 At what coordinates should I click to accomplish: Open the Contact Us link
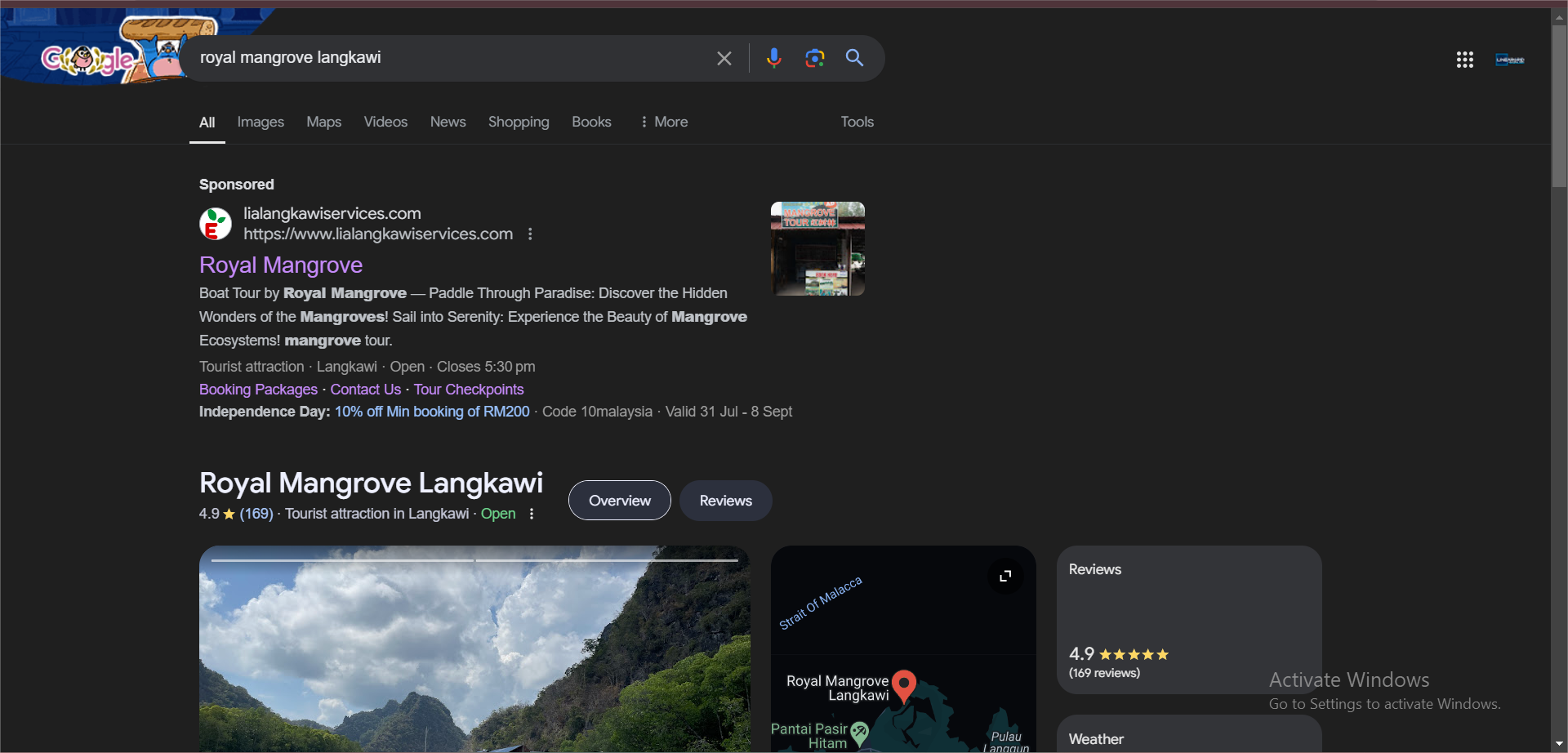[x=366, y=390]
